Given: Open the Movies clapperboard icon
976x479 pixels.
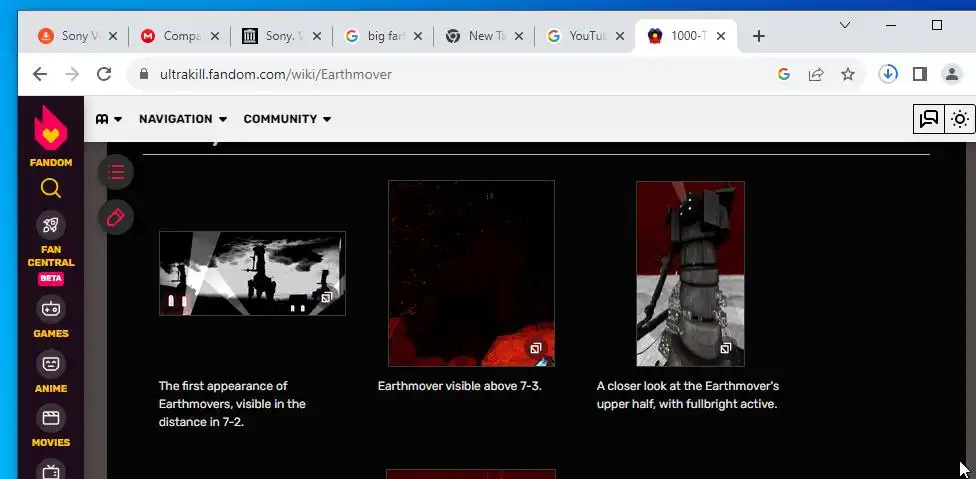Looking at the screenshot, I should pos(50,417).
